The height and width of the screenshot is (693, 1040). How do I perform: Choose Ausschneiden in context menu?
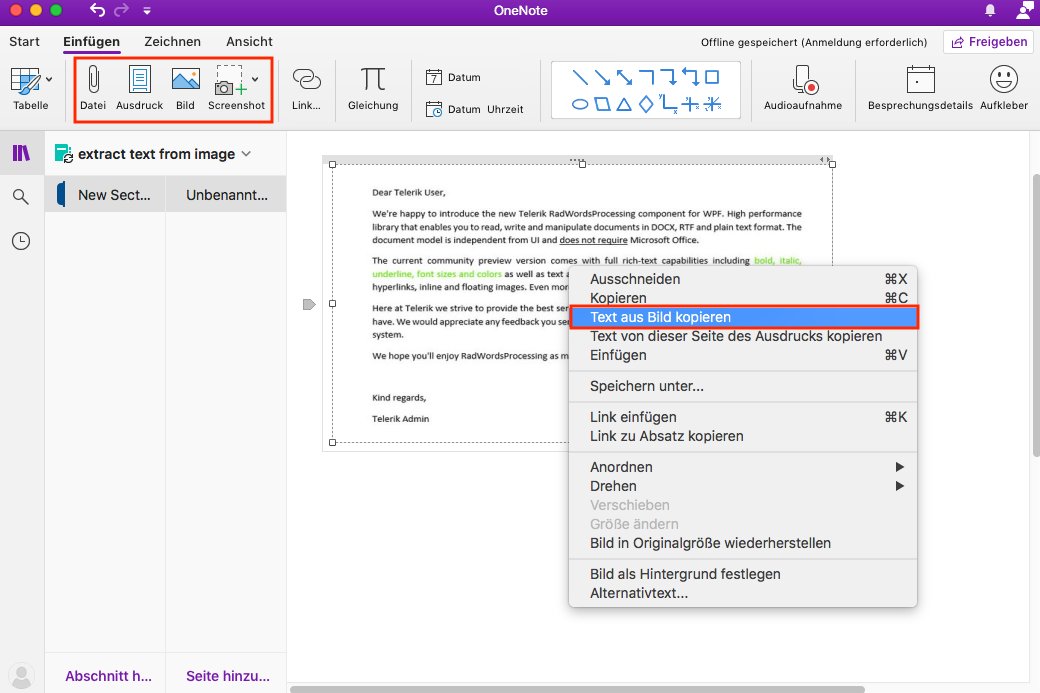click(x=743, y=279)
